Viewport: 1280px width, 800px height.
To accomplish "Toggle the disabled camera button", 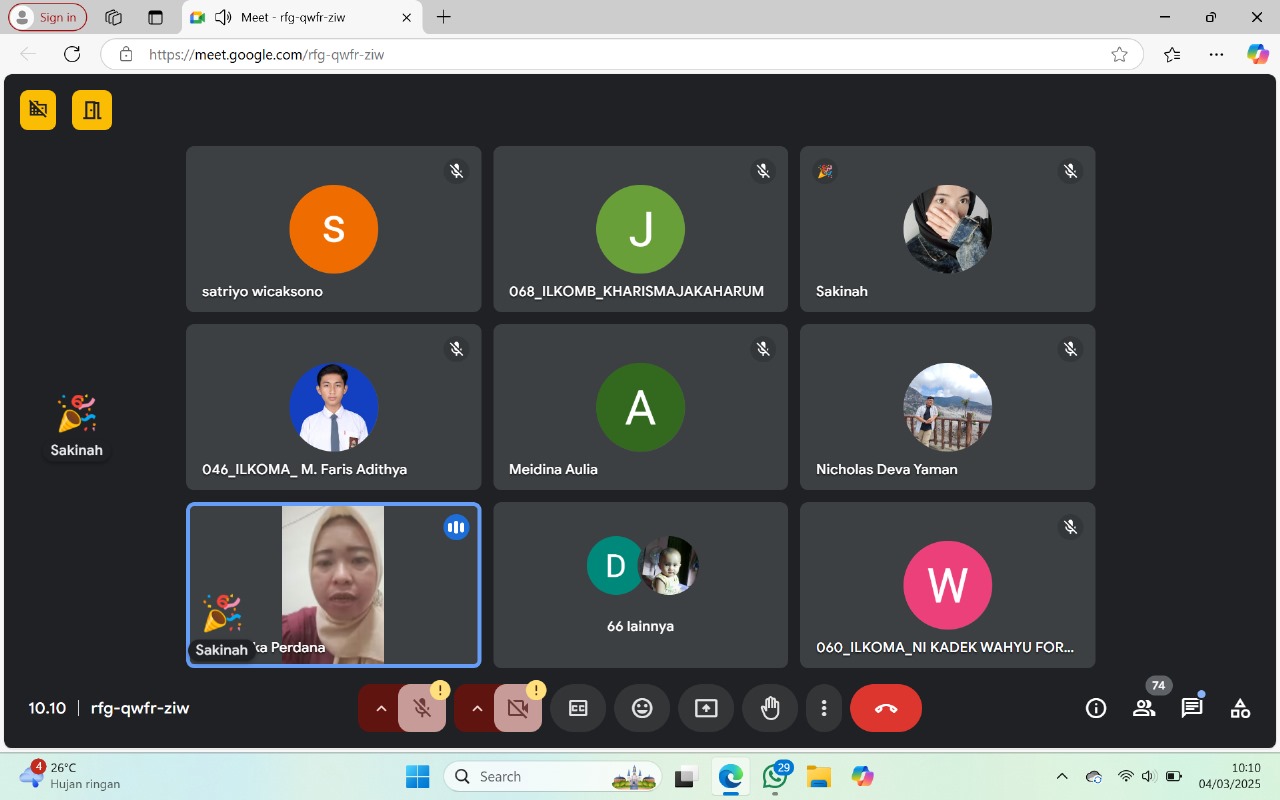I will [x=518, y=708].
